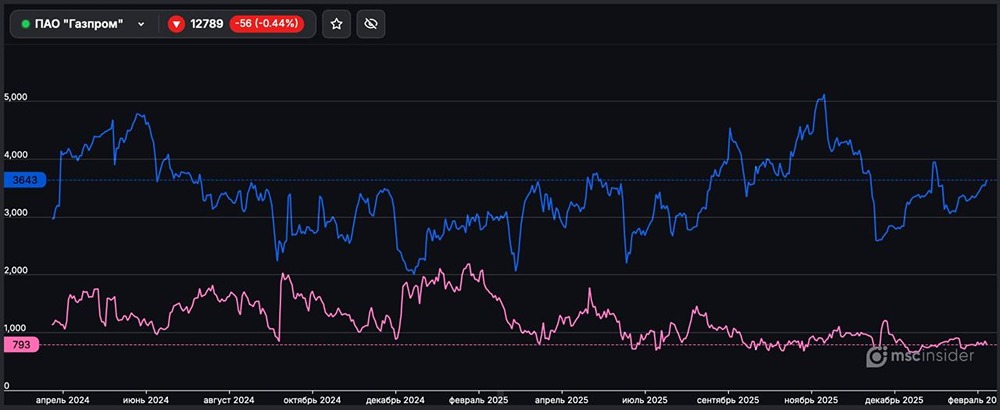Viewport: 1000px width, 410px height.
Task: Click the апрель 2024 date label
Action: [62, 400]
